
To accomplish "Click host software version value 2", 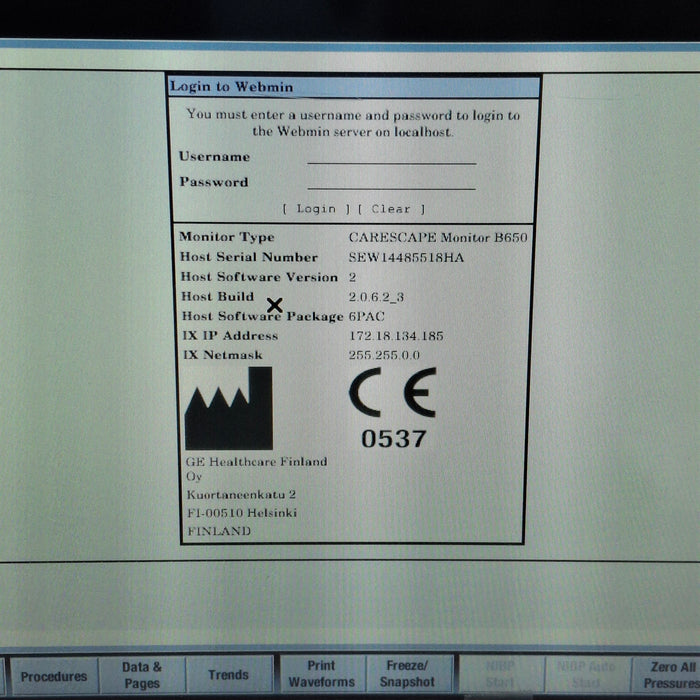I will click(352, 277).
